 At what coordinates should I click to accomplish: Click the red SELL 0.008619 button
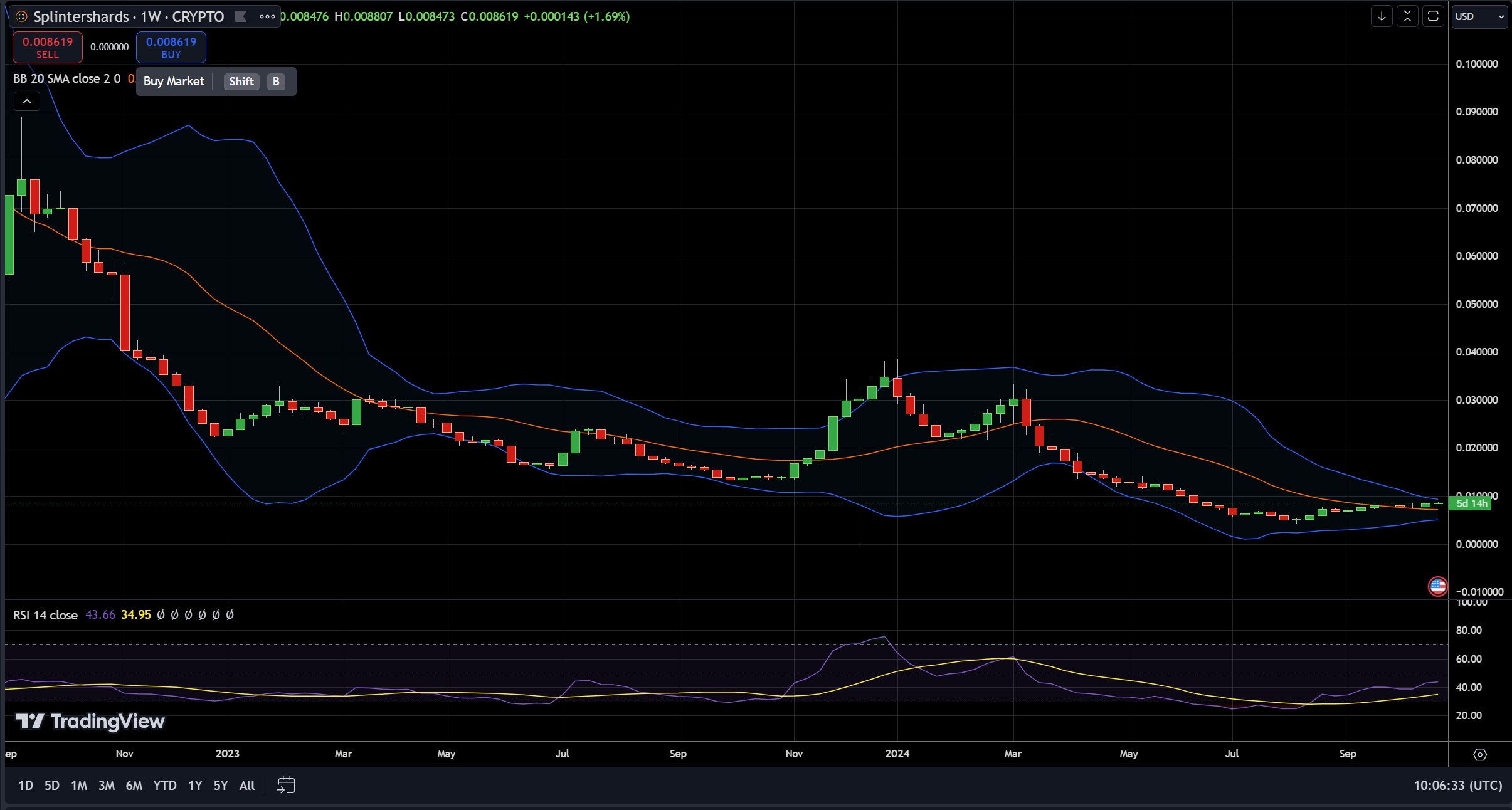pos(48,48)
